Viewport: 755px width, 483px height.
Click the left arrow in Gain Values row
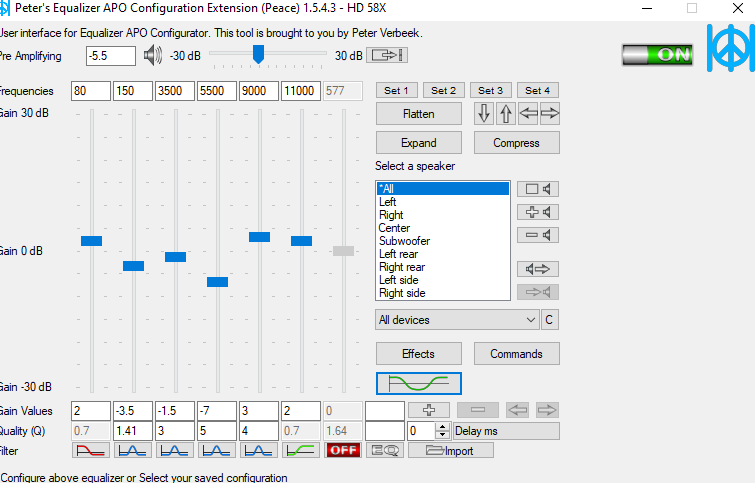coord(518,410)
